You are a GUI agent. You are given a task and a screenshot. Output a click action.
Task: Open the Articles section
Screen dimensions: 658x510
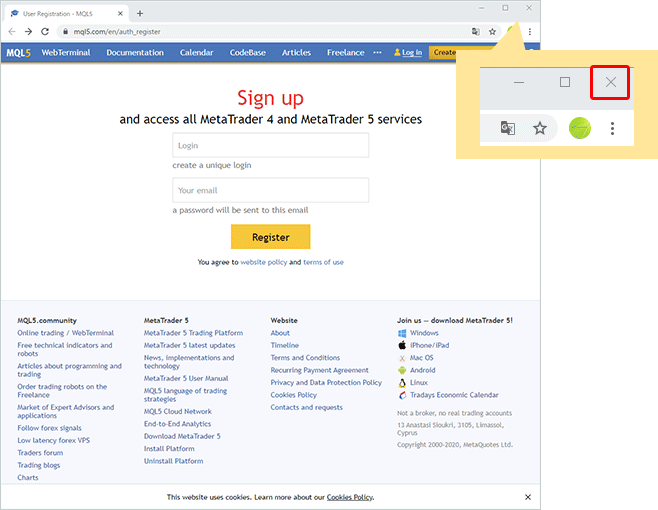click(296, 52)
